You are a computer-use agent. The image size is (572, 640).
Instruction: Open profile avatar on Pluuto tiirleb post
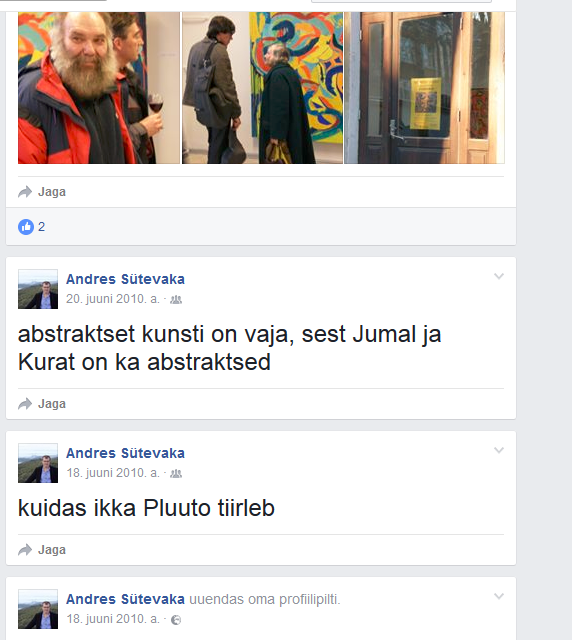[38, 463]
